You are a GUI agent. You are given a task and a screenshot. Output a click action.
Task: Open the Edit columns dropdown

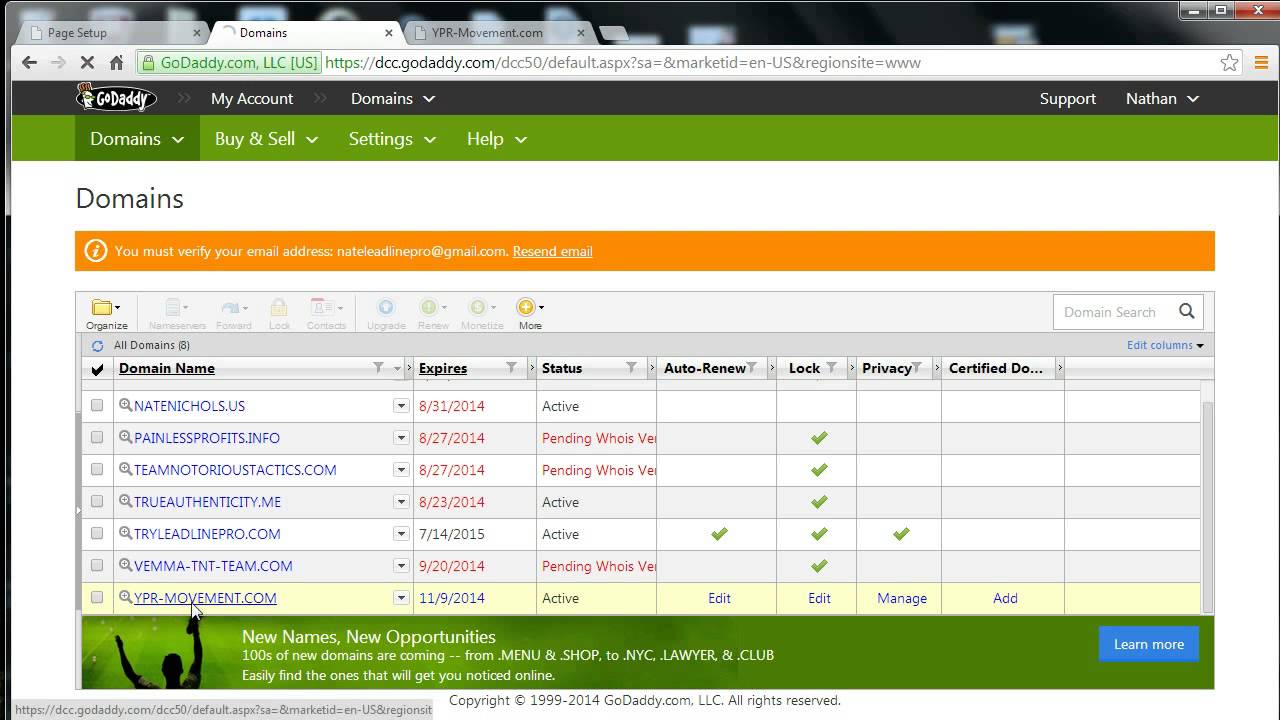(1165, 345)
